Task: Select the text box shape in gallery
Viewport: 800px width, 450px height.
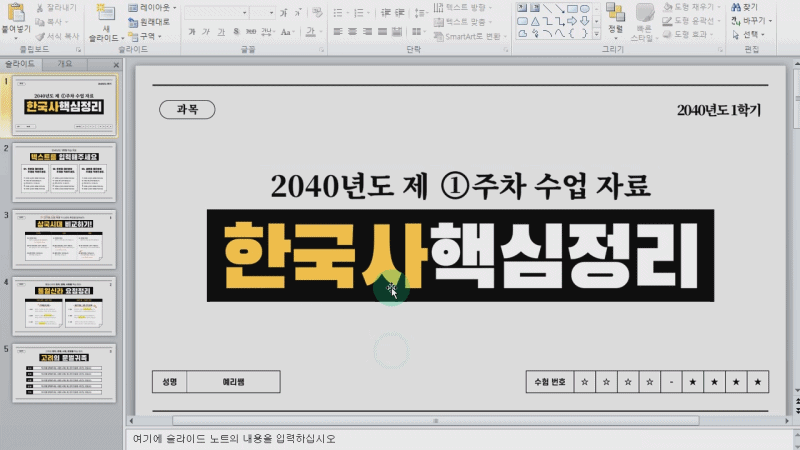Action: [522, 8]
